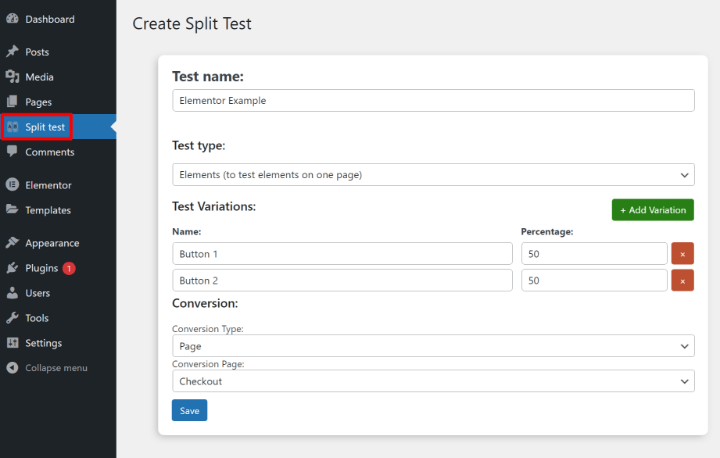Open the Plugins menu item

[x=41, y=268]
